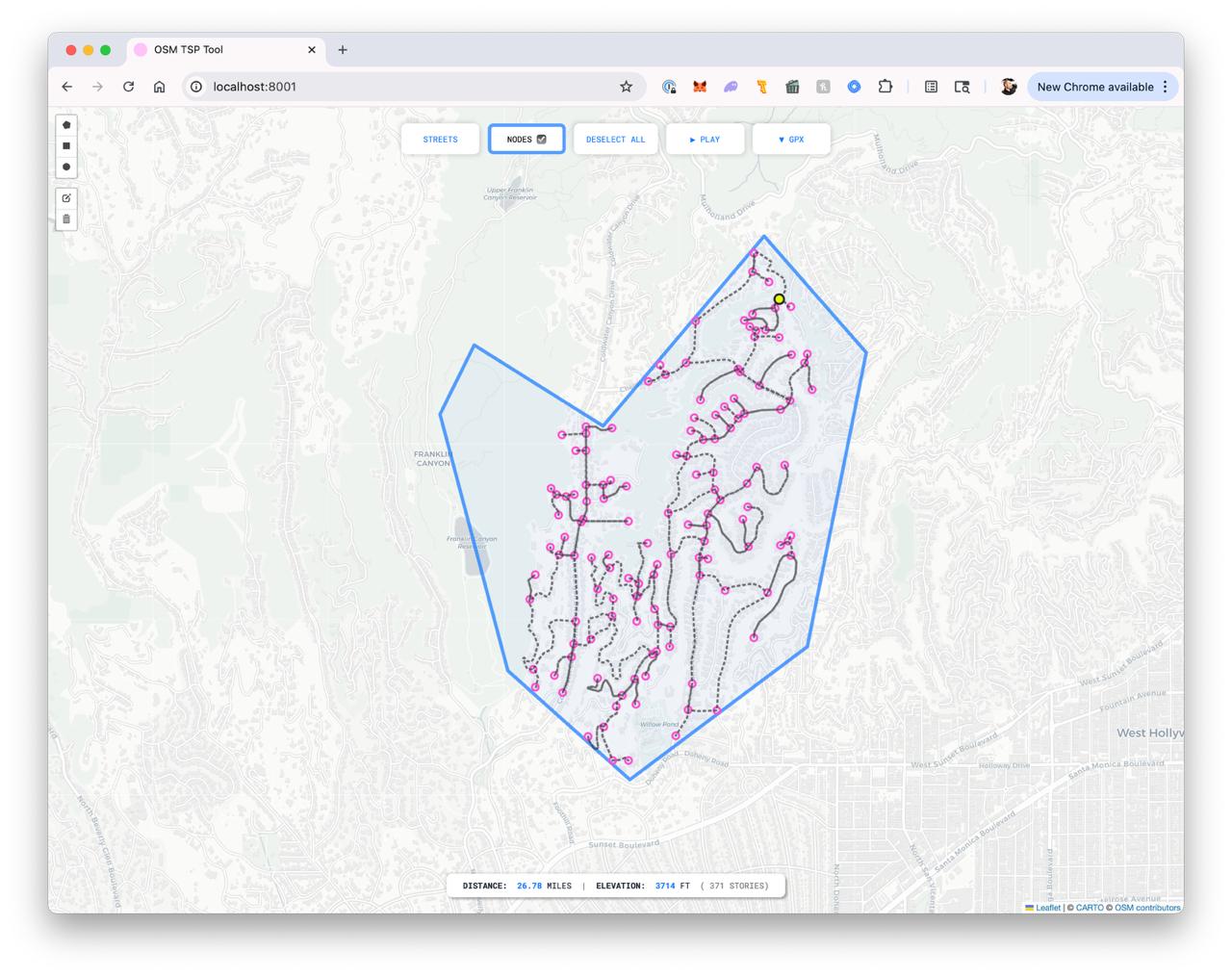Viewport: 1232px width, 977px height.
Task: Reload the localhost page
Action: tap(128, 87)
